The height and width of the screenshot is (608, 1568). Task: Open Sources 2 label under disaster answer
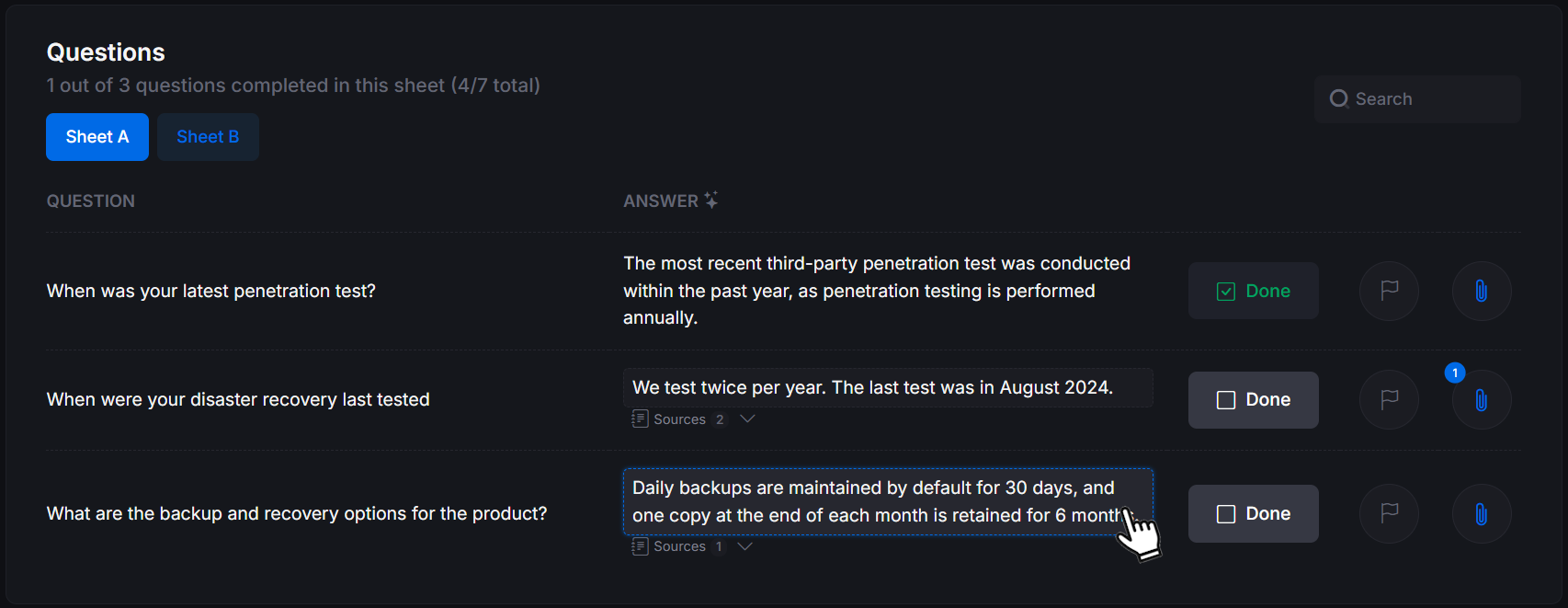click(679, 419)
